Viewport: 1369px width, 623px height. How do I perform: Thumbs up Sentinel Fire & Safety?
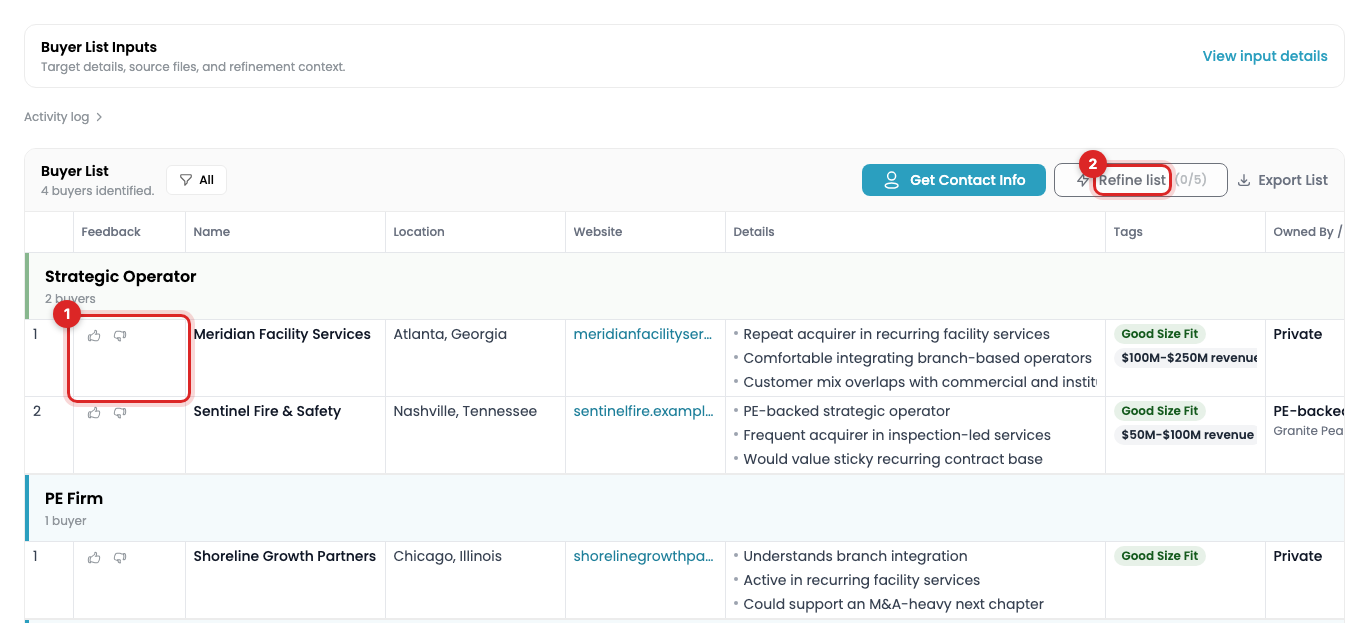click(94, 412)
